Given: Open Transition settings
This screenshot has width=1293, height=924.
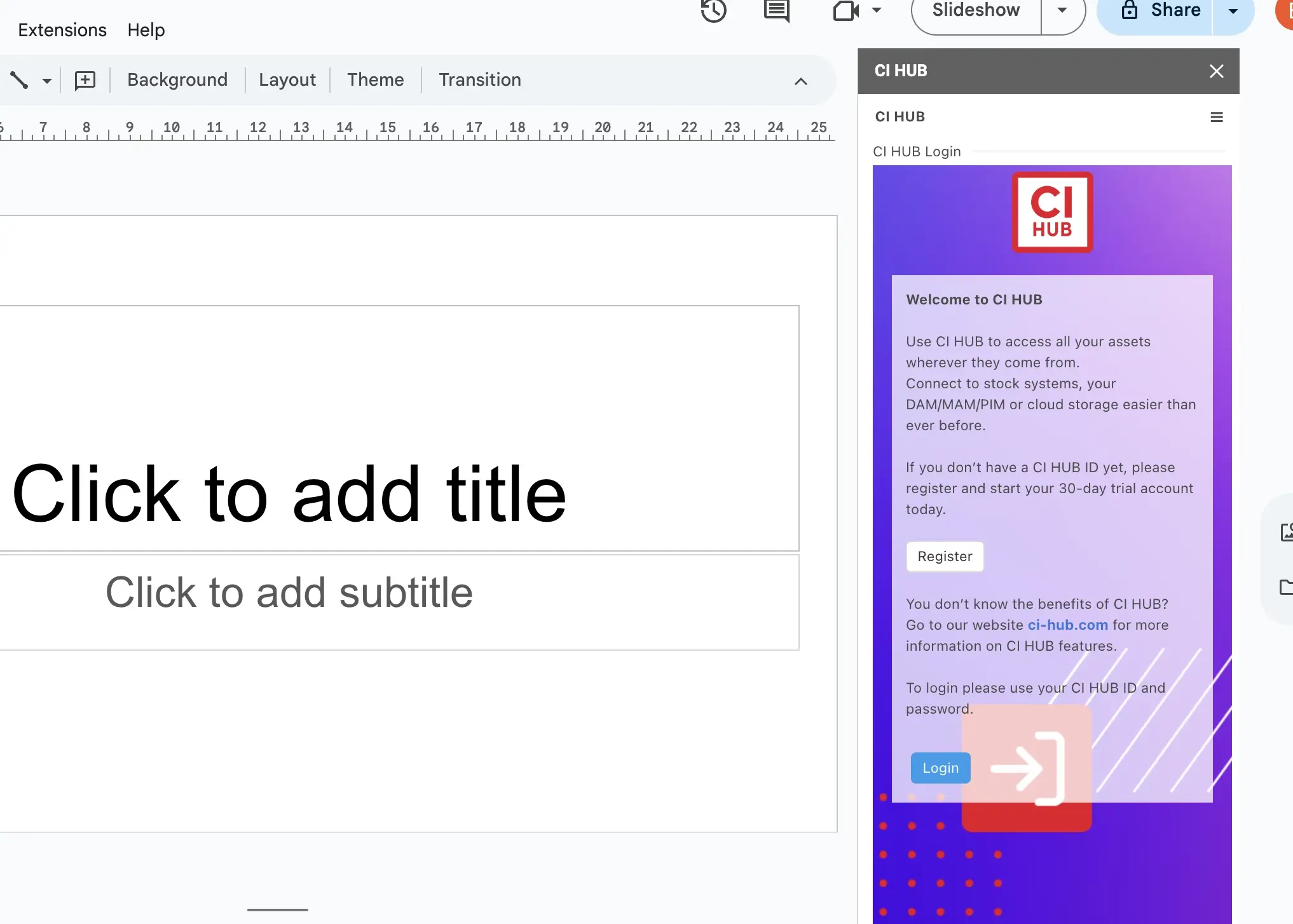Looking at the screenshot, I should tap(480, 80).
